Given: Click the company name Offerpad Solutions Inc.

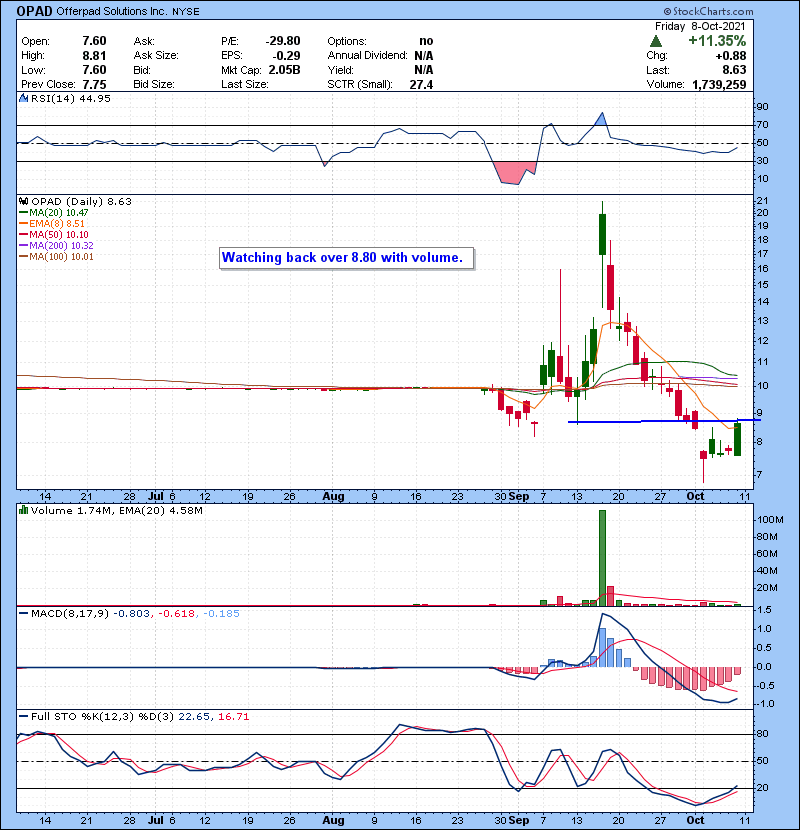Looking at the screenshot, I should pyautogui.click(x=111, y=11).
